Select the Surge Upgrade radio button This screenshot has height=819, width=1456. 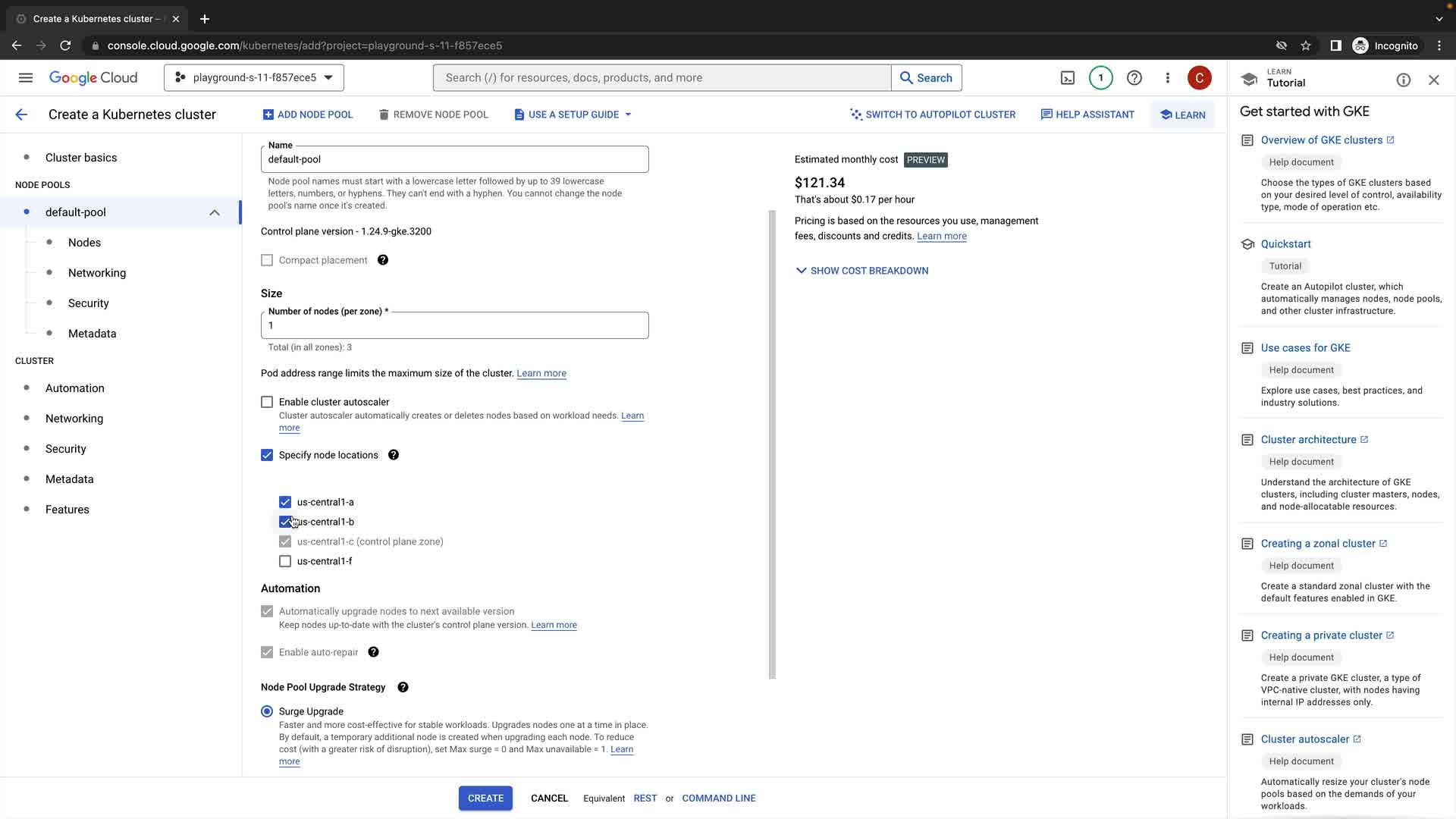pos(267,711)
